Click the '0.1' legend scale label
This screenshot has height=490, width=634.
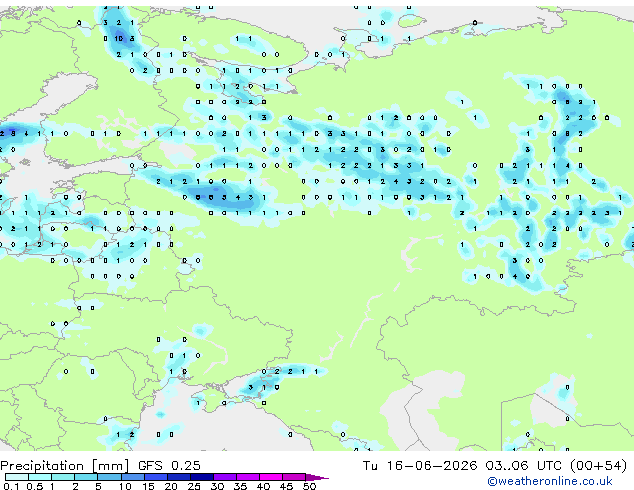[x=11, y=486]
